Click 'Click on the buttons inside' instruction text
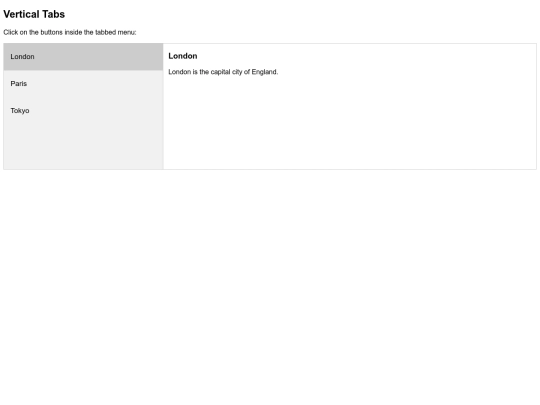 [70, 32]
